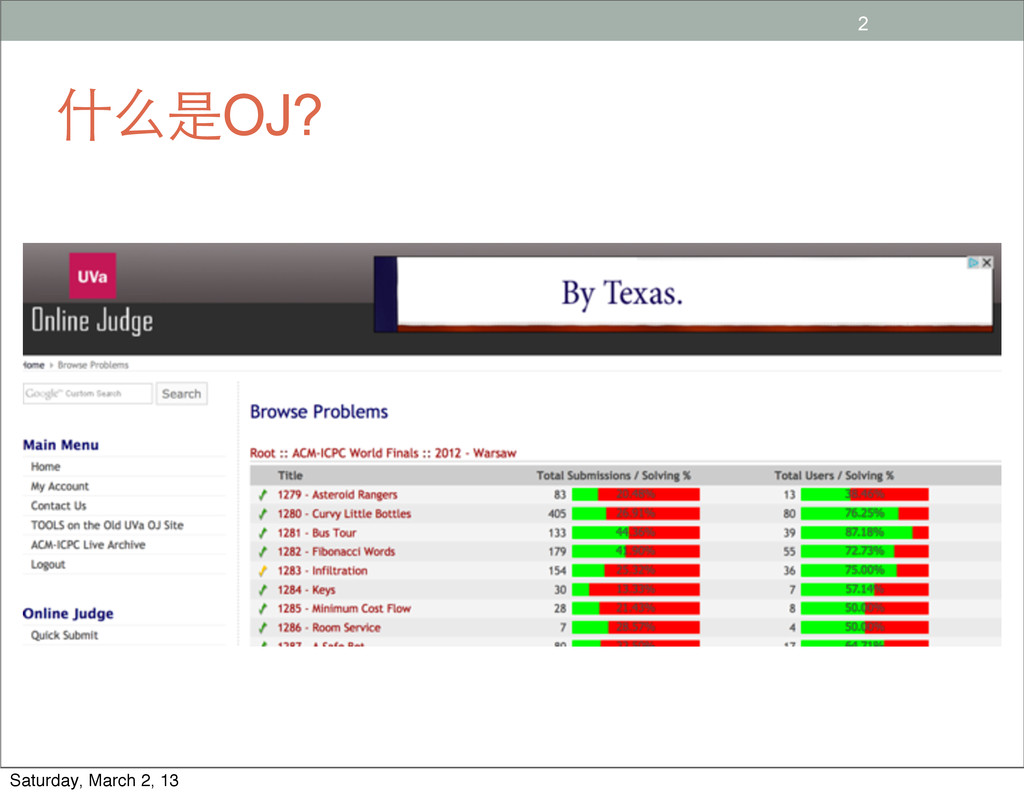Click 76.25% users bar for Curvy Little Bottles
This screenshot has height=796, width=1024.
tap(865, 514)
